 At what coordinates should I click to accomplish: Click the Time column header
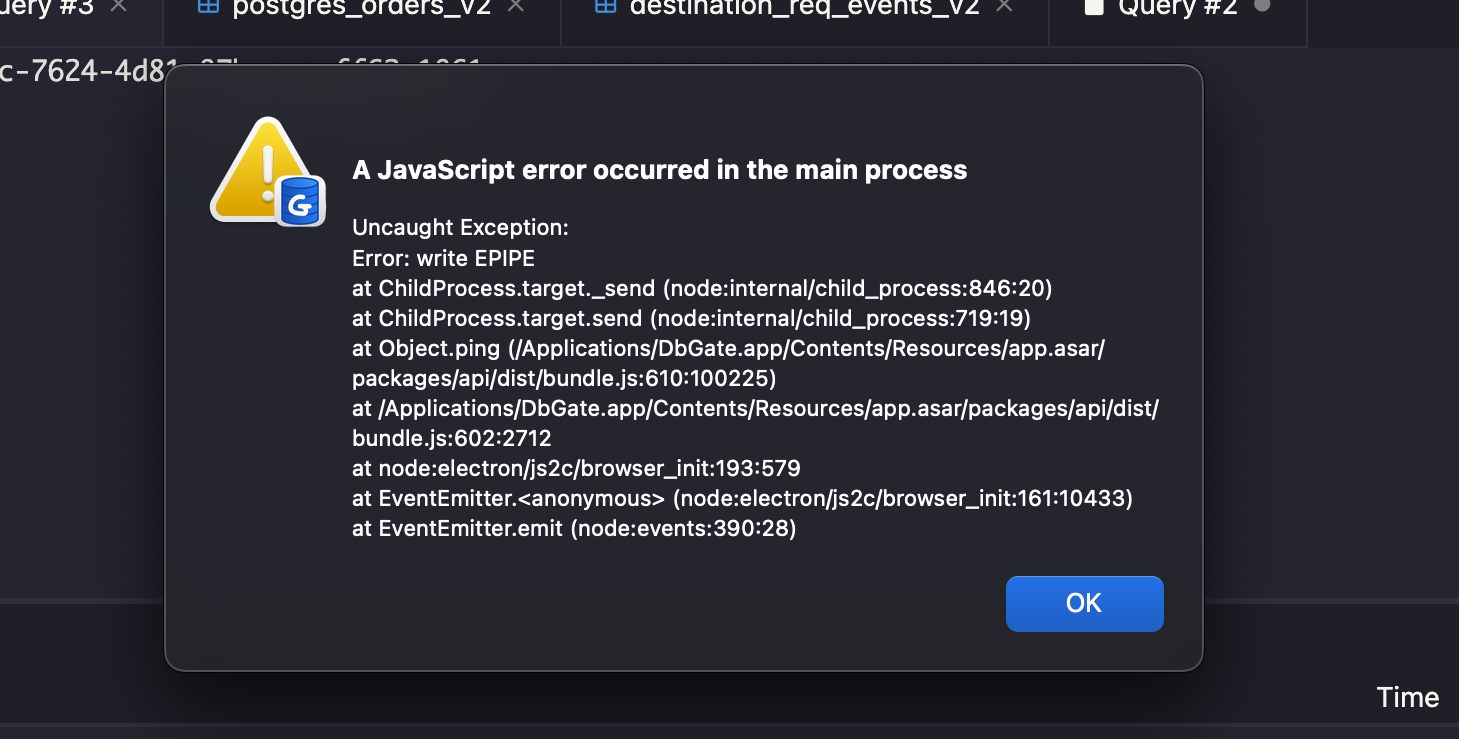[1408, 697]
